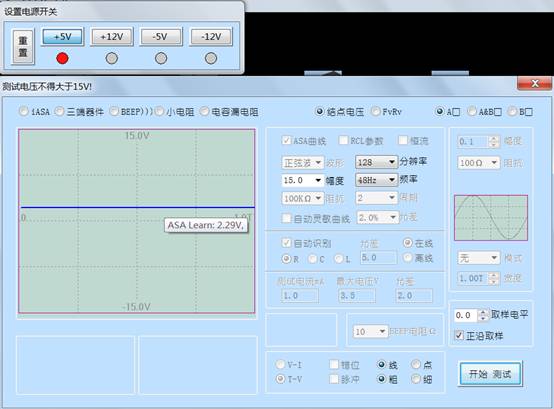The width and height of the screenshot is (554, 409).
Task: Select the V-I display radio button
Action: click(280, 364)
